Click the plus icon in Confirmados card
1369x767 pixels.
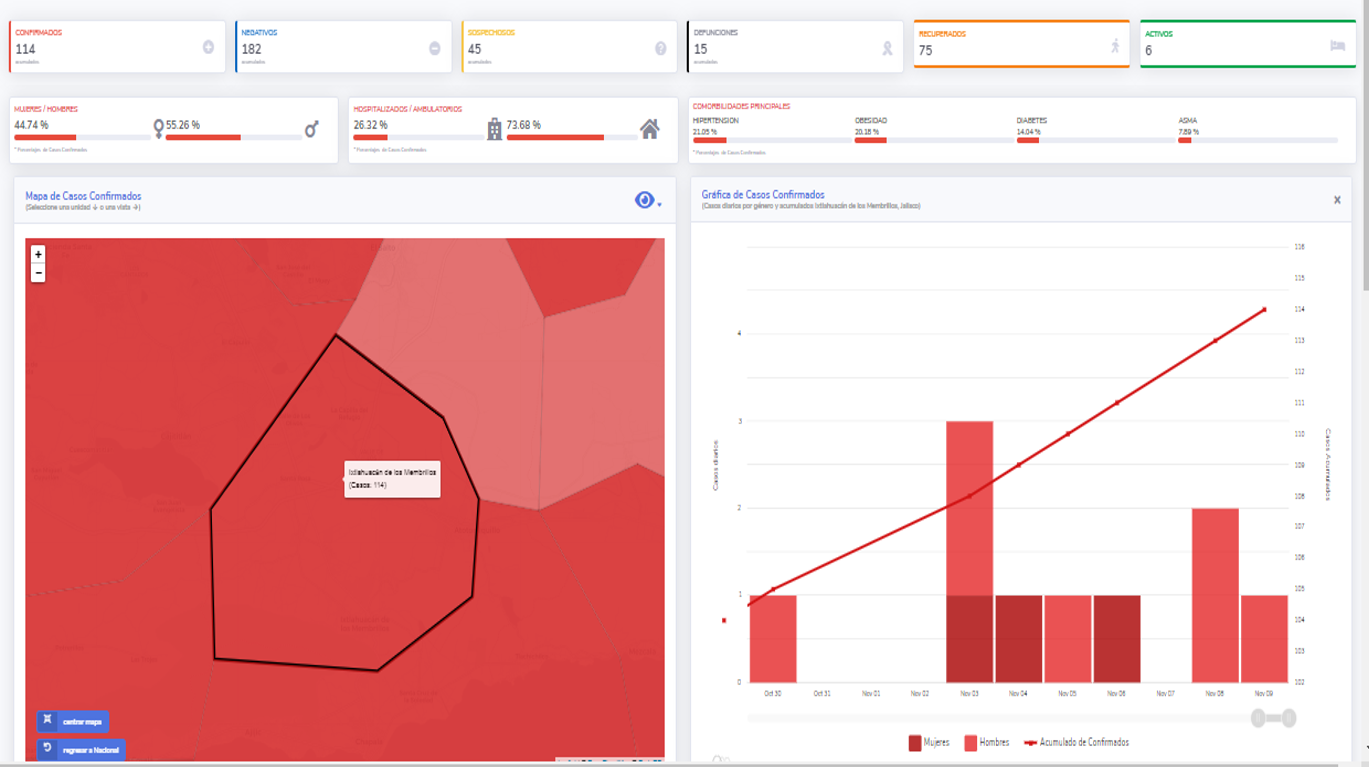coord(208,47)
